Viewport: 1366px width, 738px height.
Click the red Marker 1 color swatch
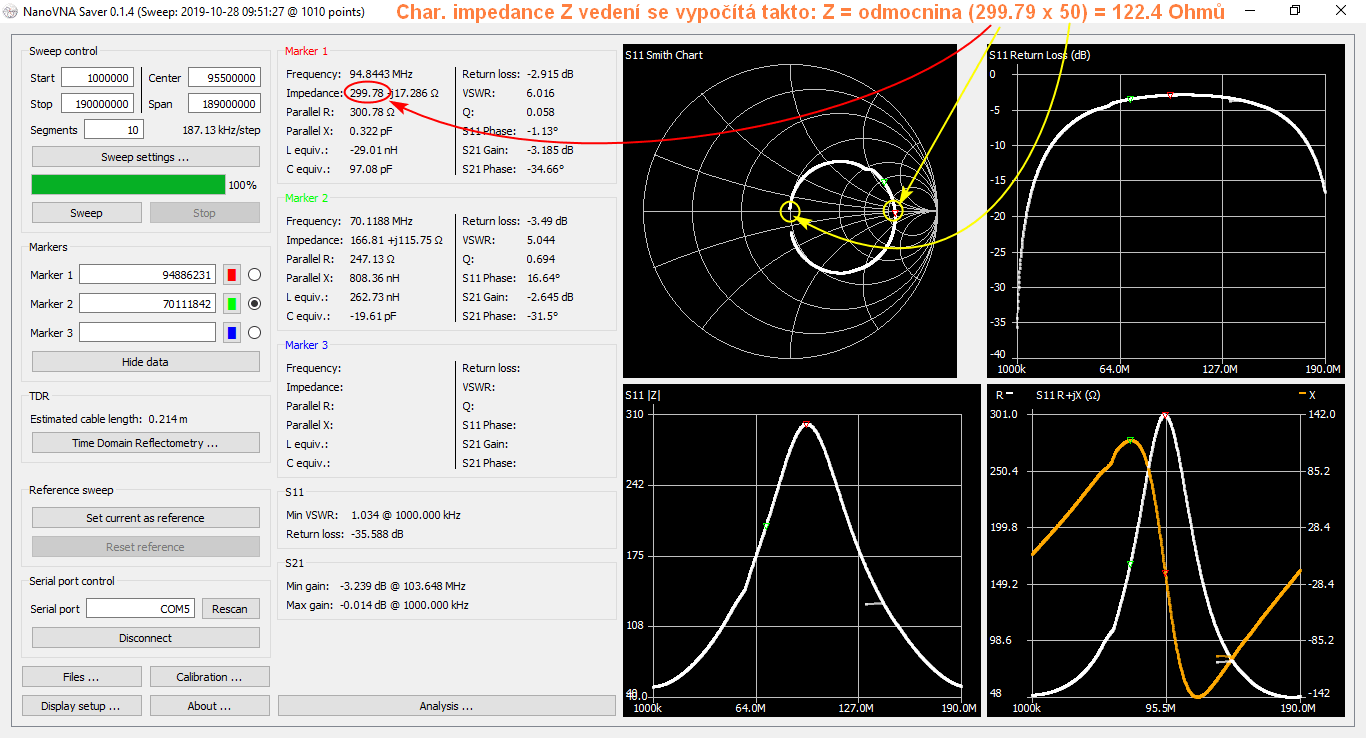click(232, 275)
